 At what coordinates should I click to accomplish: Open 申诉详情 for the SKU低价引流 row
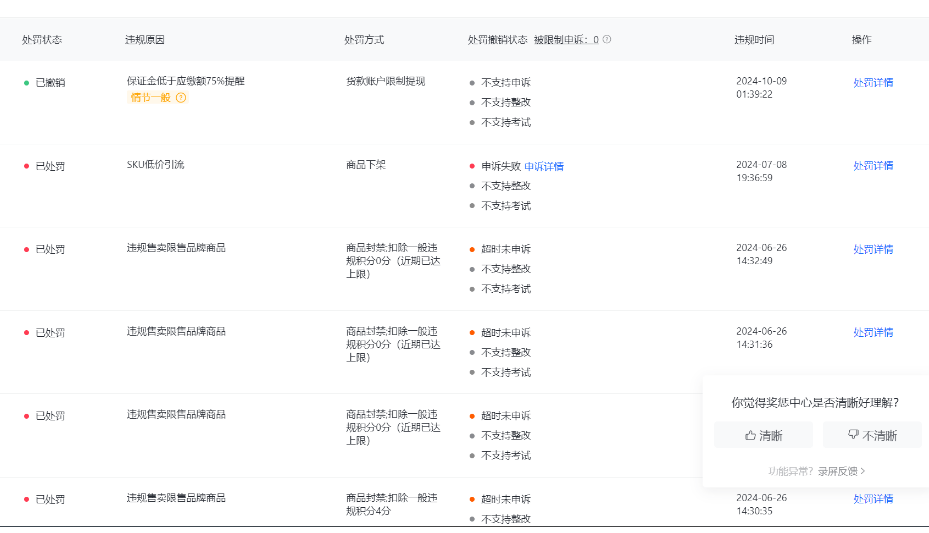tap(544, 166)
